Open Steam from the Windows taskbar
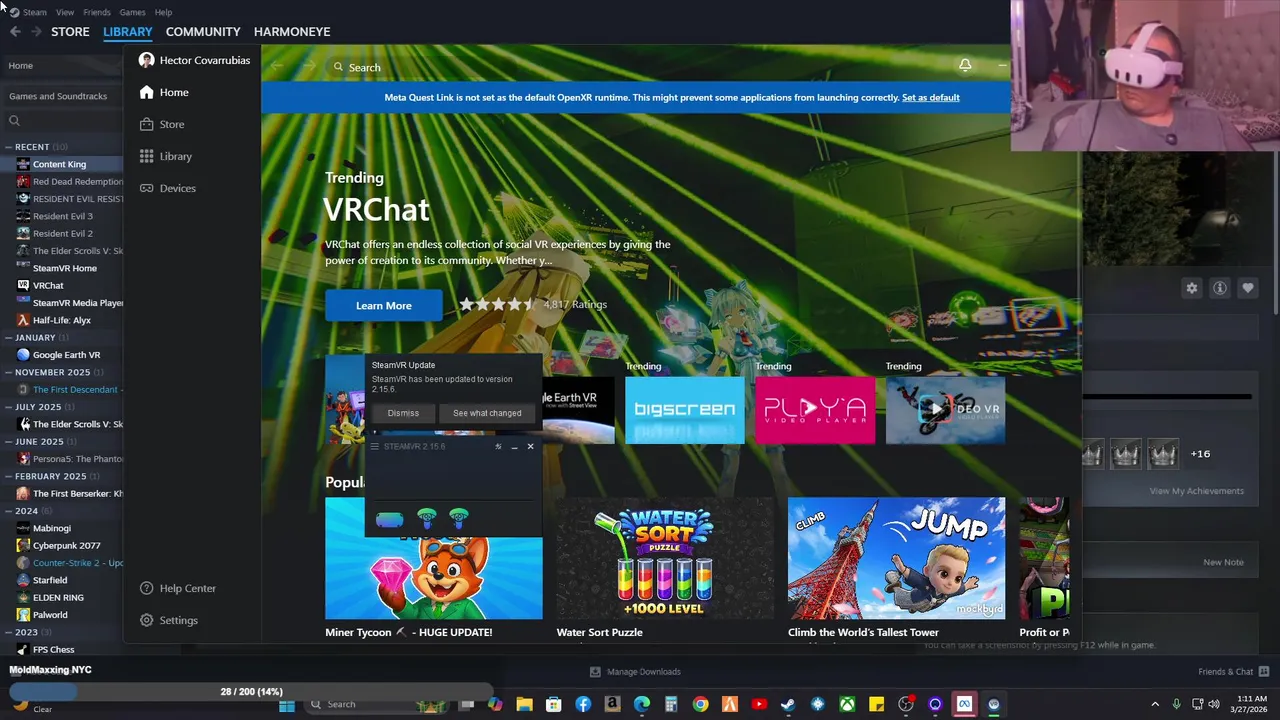Screen dimensions: 1280x720 tap(788, 704)
